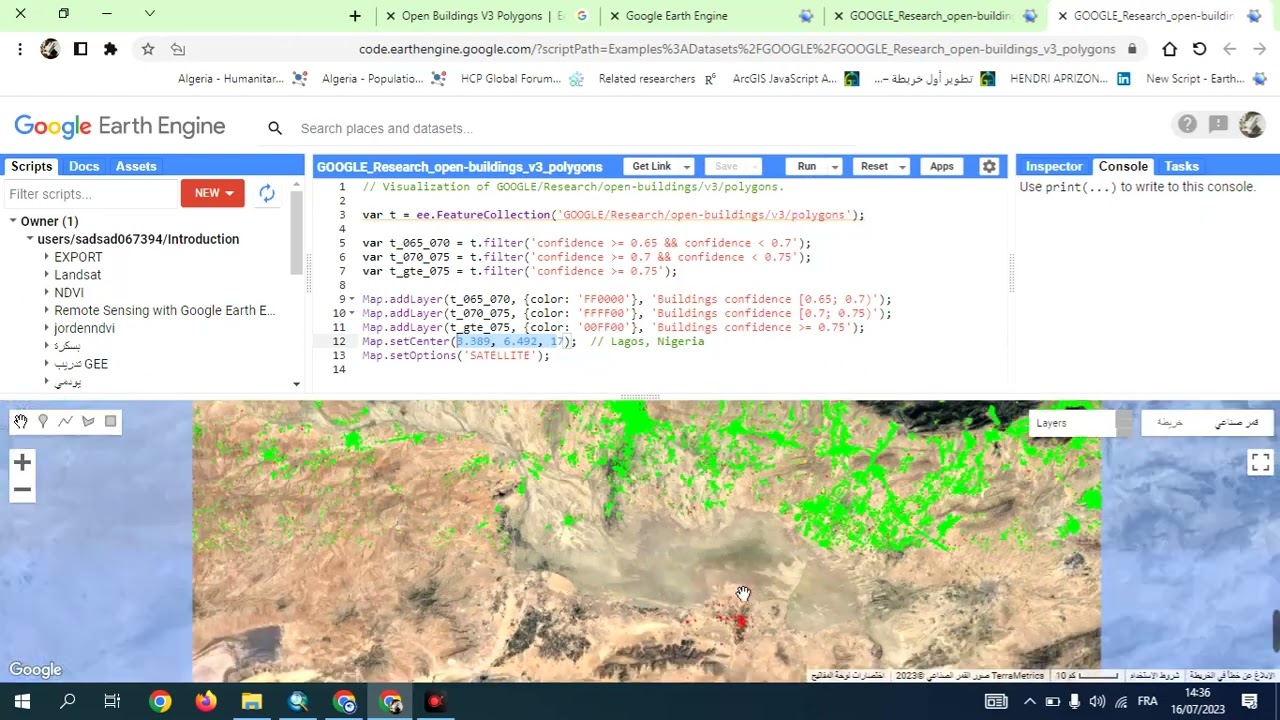Switch to Google Earth Engine browser tab

[x=711, y=16]
